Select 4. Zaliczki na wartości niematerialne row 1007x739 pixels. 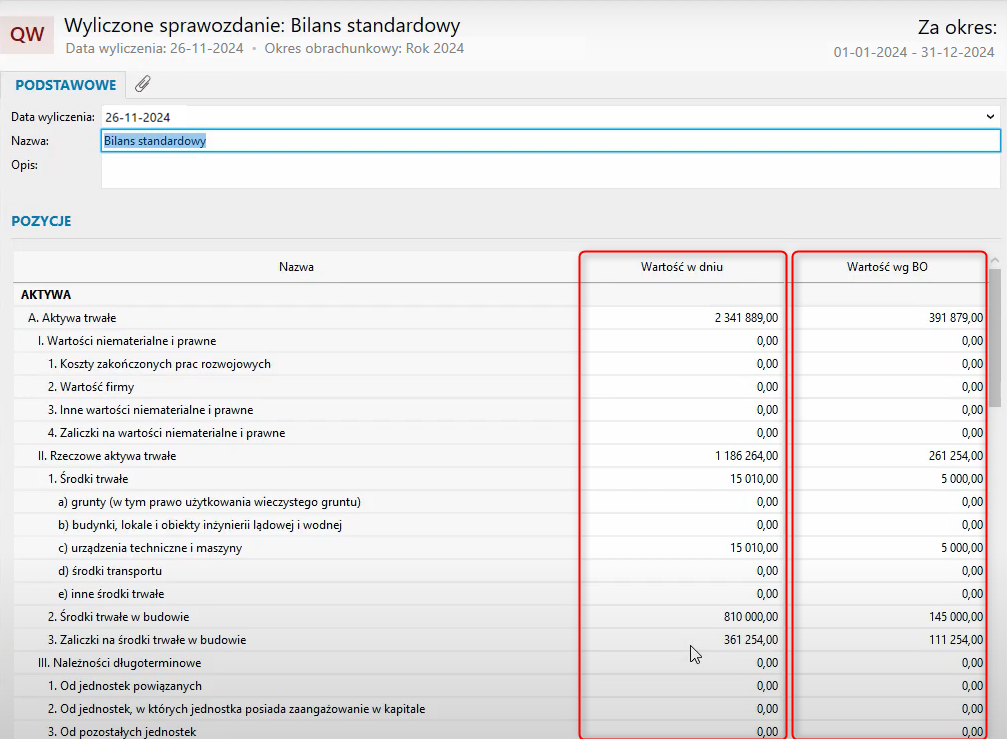[500, 433]
